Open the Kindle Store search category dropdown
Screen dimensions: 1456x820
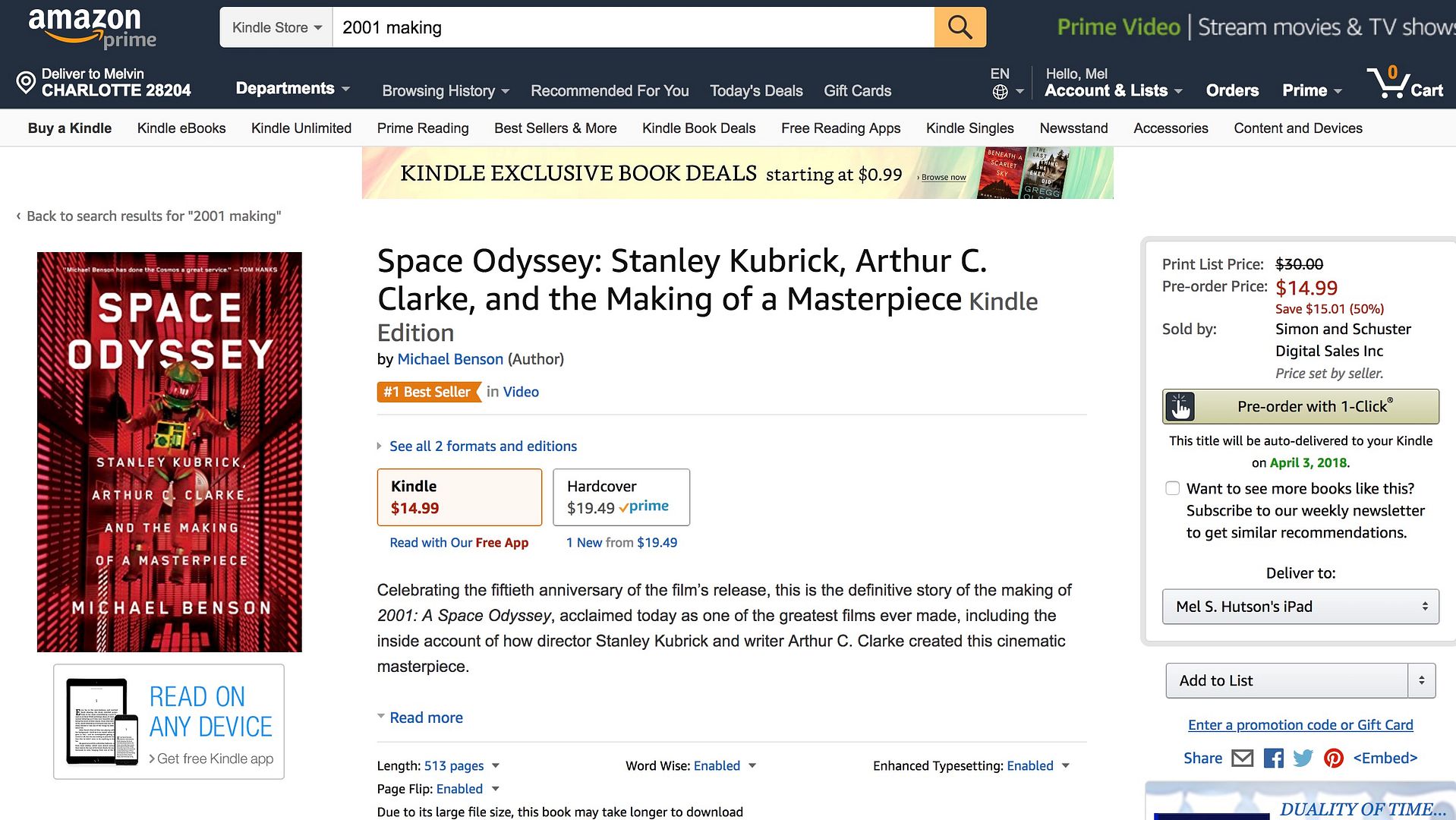(x=276, y=27)
